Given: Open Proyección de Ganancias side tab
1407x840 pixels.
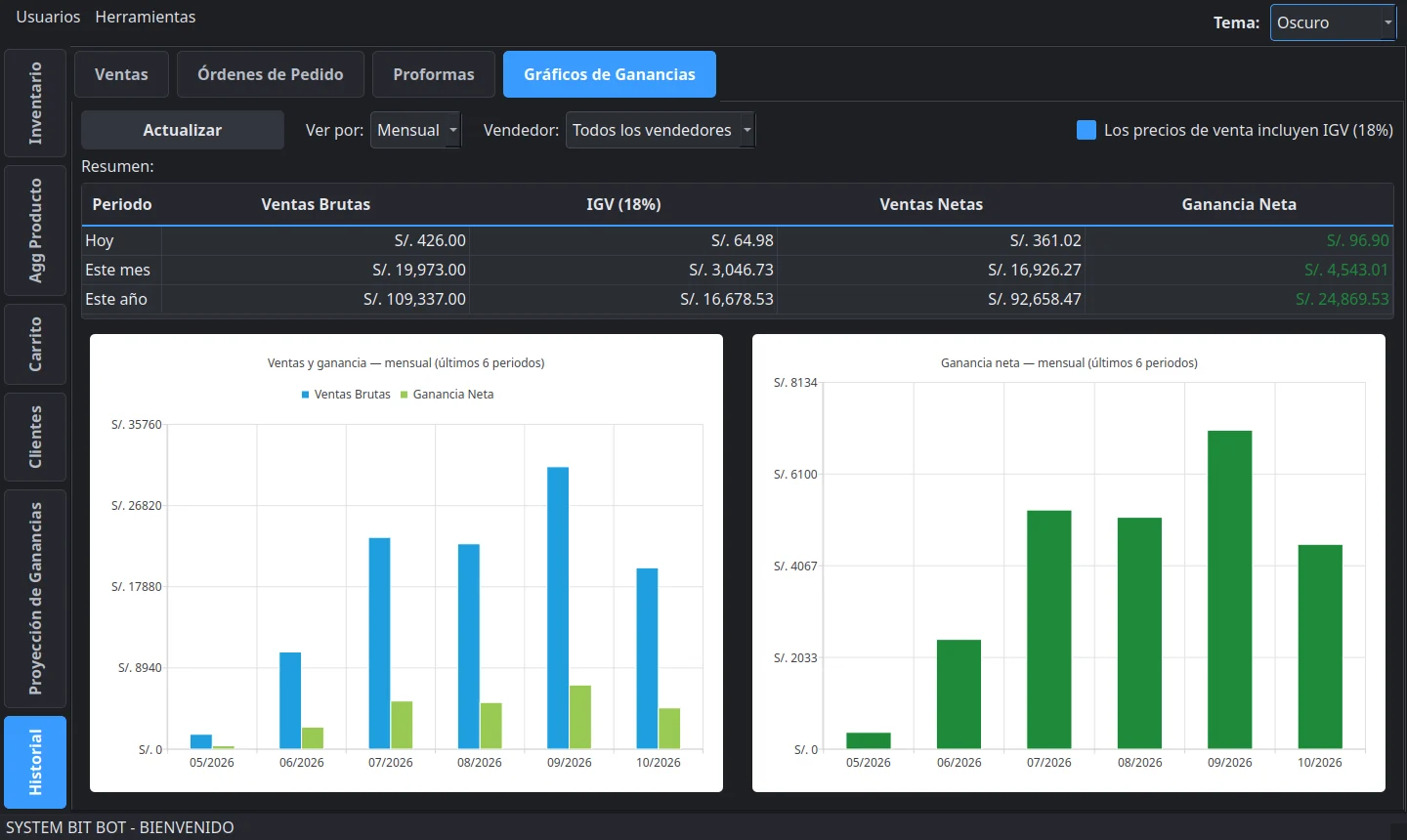Looking at the screenshot, I should point(35,599).
